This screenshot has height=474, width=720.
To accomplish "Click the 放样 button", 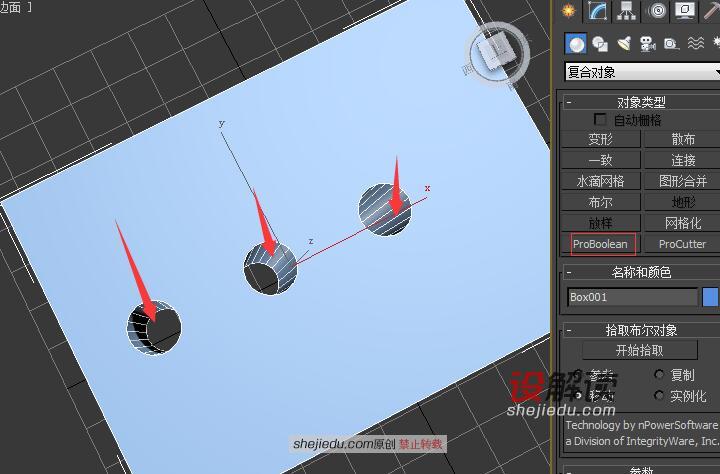I will click(x=601, y=223).
